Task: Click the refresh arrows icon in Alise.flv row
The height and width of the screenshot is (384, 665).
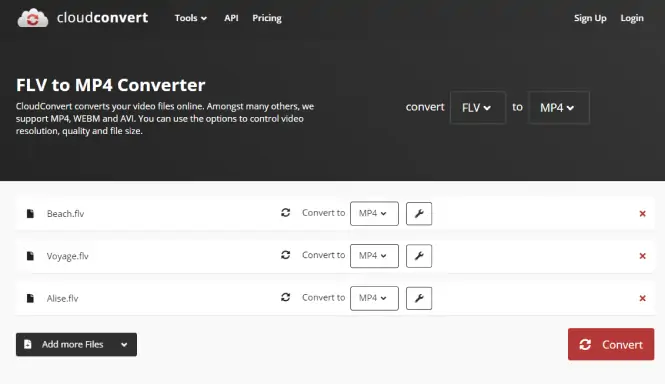Action: click(x=285, y=297)
